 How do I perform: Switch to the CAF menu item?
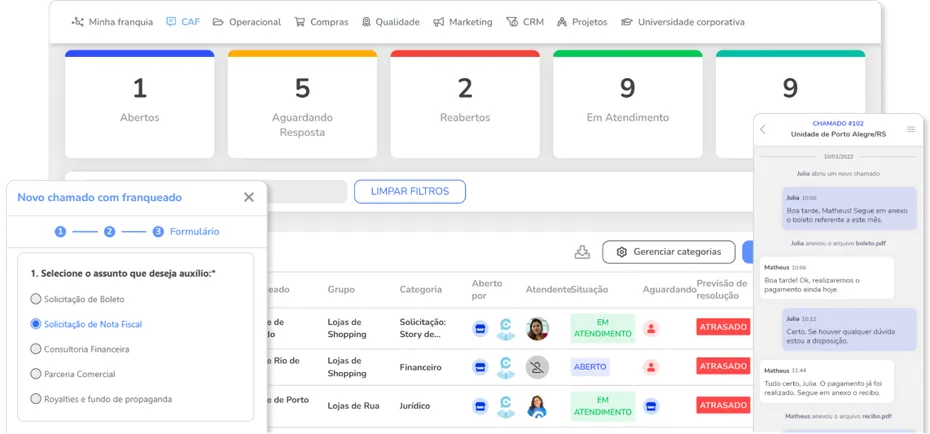(183, 22)
